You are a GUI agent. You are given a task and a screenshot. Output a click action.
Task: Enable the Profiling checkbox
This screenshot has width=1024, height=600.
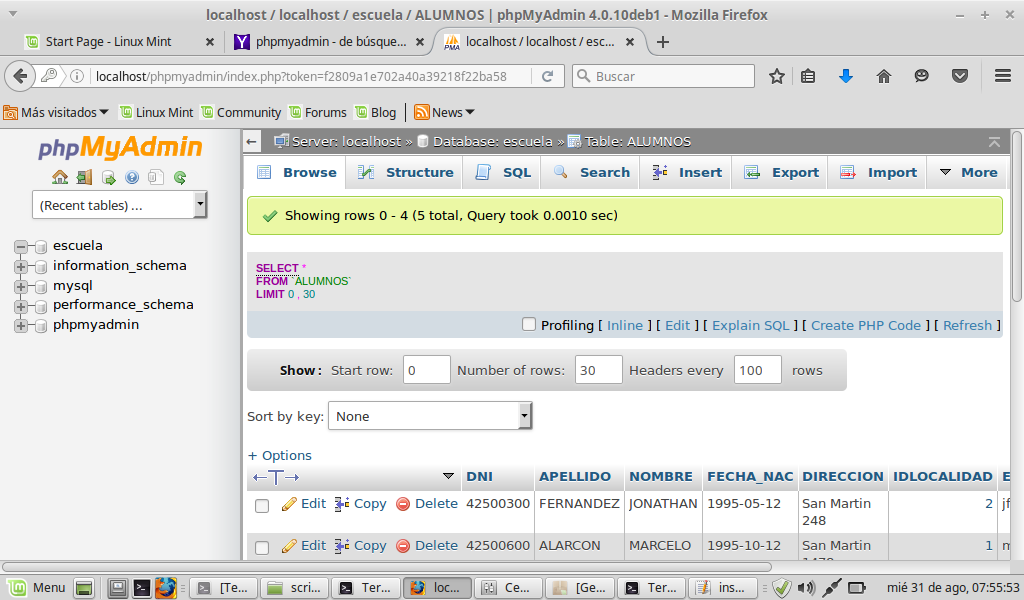tap(529, 324)
